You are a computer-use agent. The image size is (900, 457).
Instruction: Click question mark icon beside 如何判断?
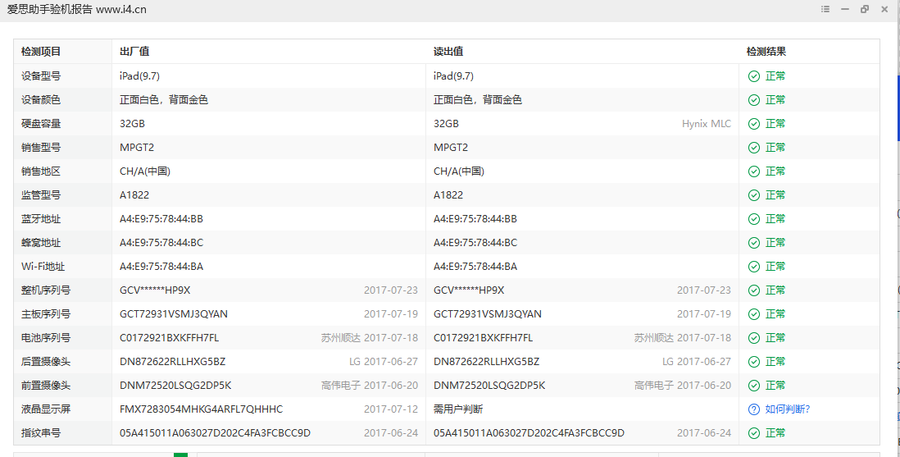pos(754,409)
